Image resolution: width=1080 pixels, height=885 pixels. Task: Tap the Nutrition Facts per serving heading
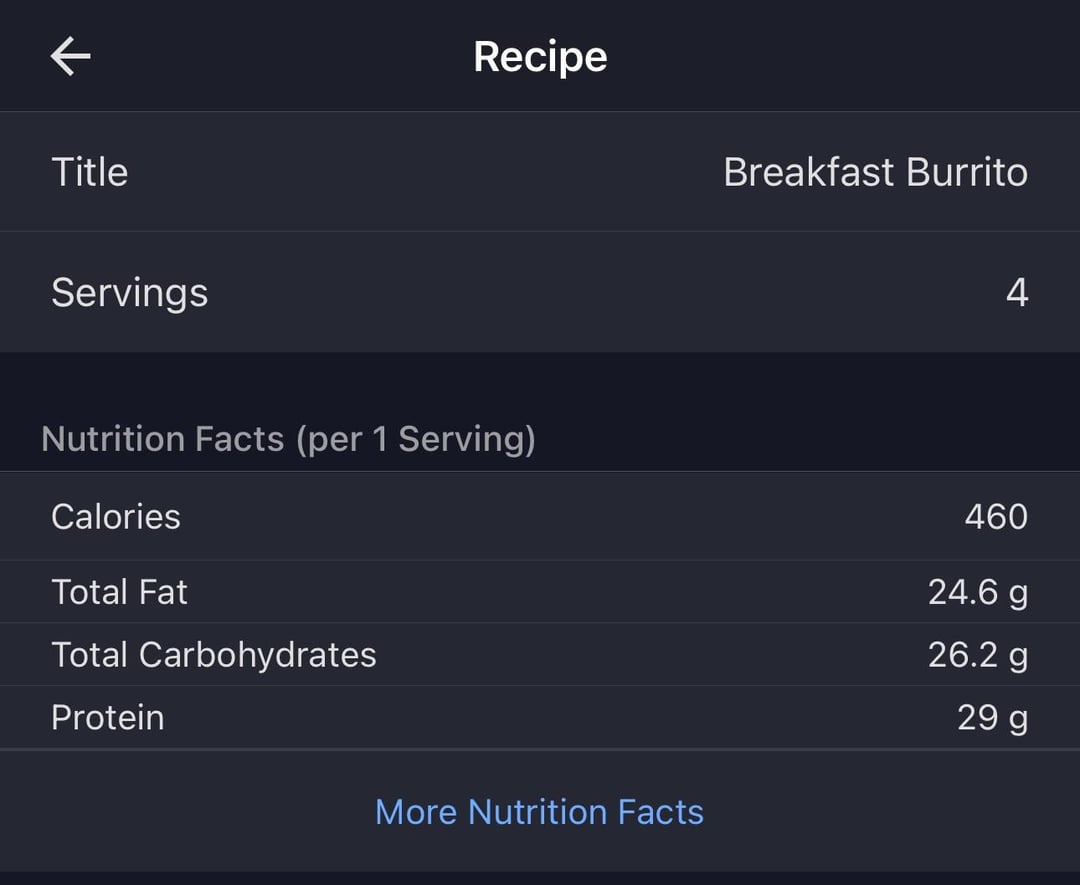(288, 439)
